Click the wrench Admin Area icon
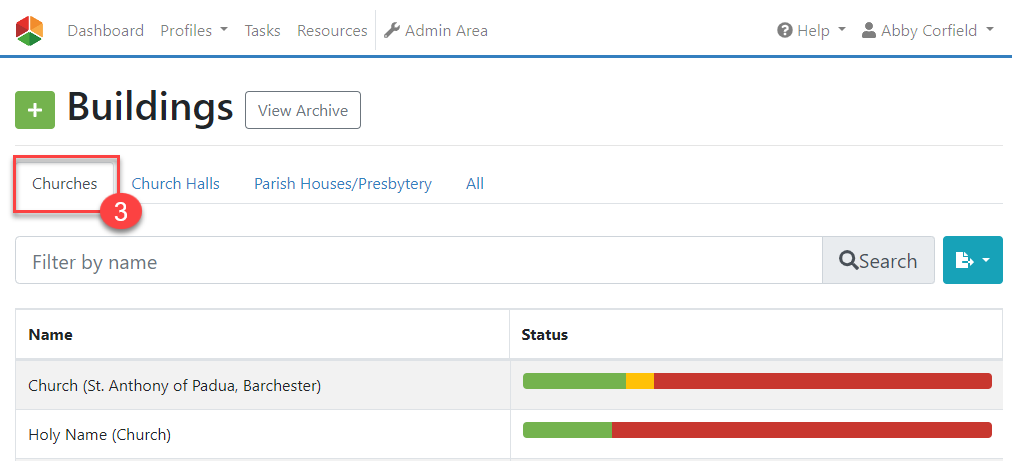 point(392,30)
